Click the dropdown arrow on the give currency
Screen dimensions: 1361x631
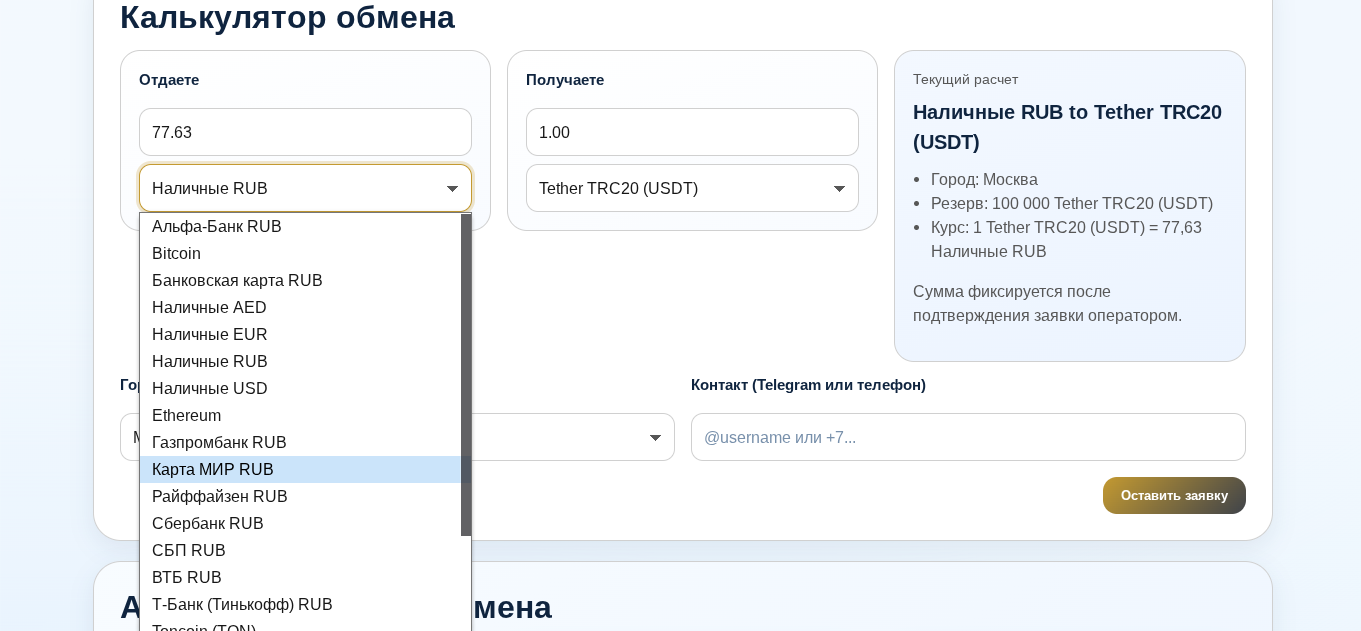click(x=453, y=188)
